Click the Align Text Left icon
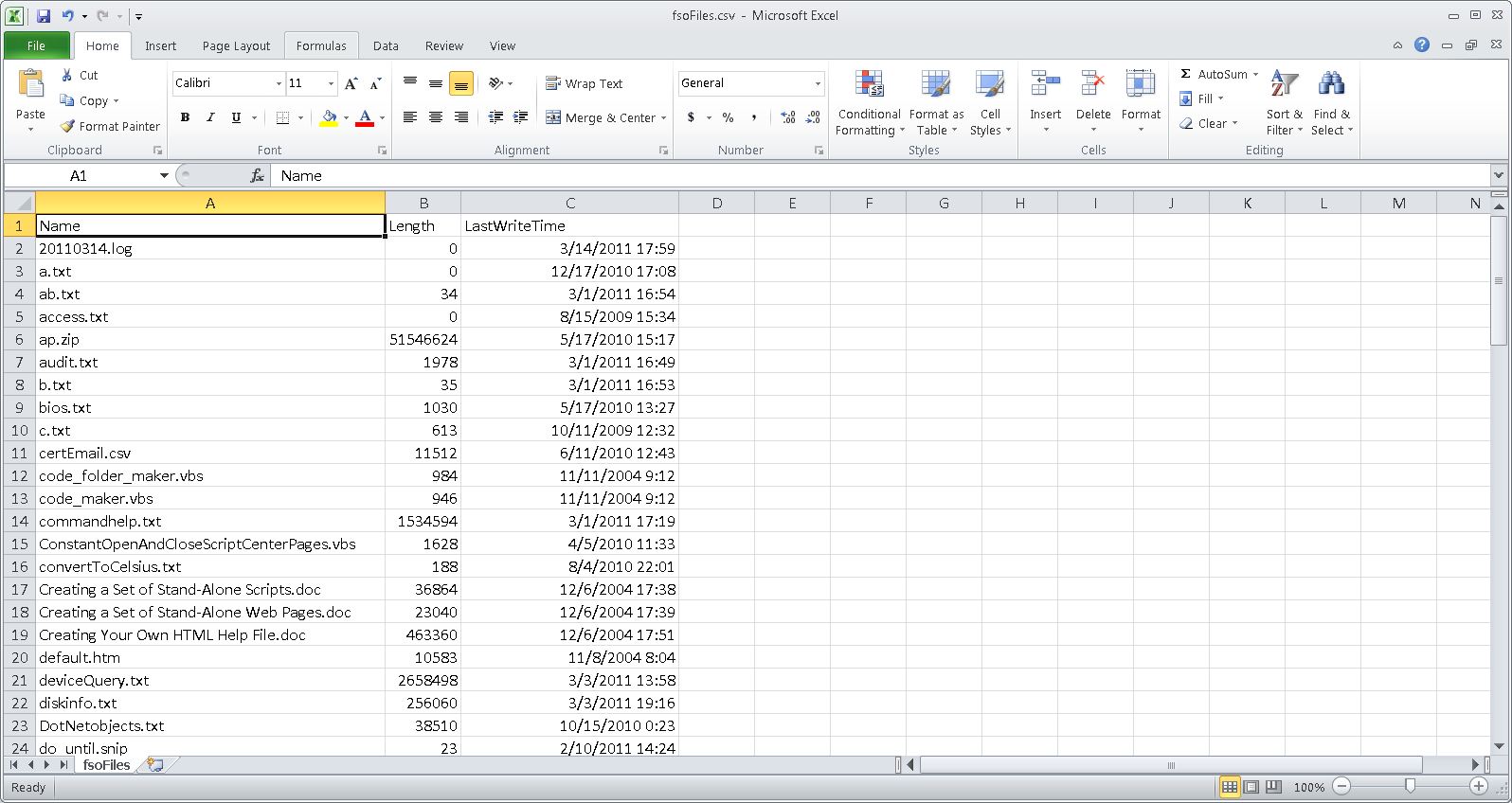The height and width of the screenshot is (803, 1512). (410, 117)
